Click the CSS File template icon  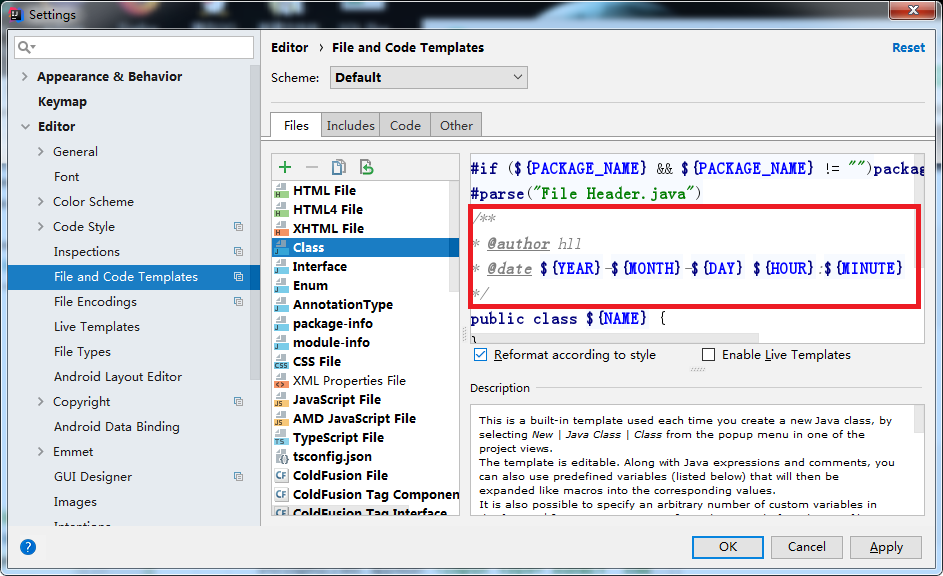coord(281,361)
